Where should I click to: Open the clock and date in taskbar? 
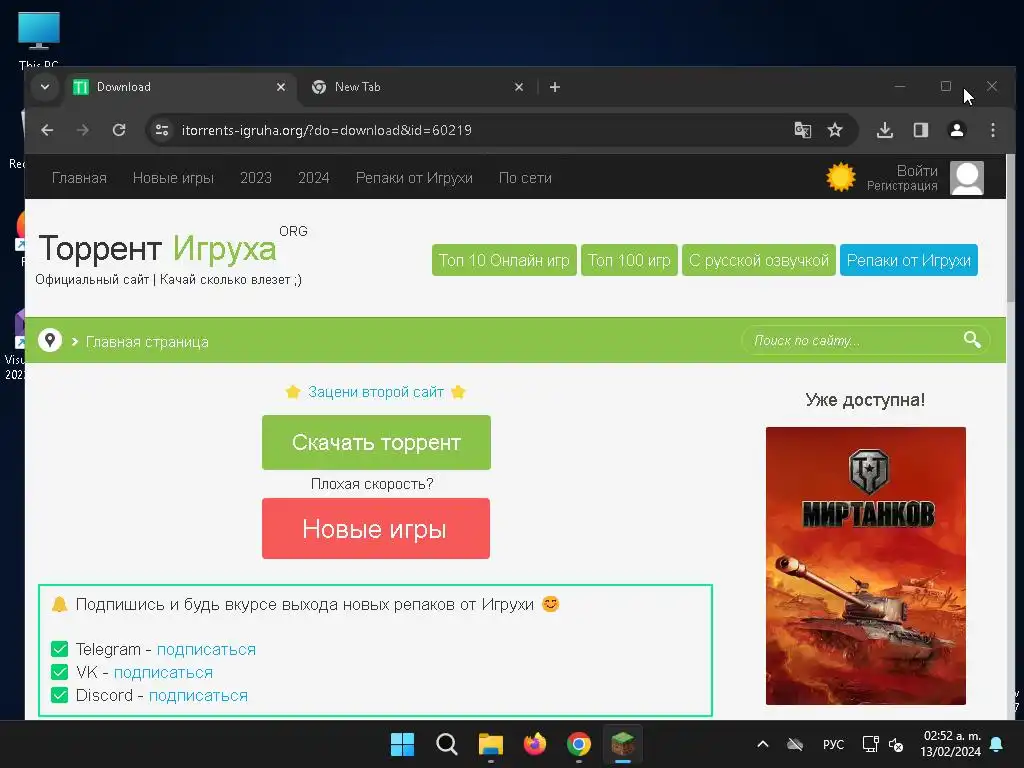click(x=950, y=744)
